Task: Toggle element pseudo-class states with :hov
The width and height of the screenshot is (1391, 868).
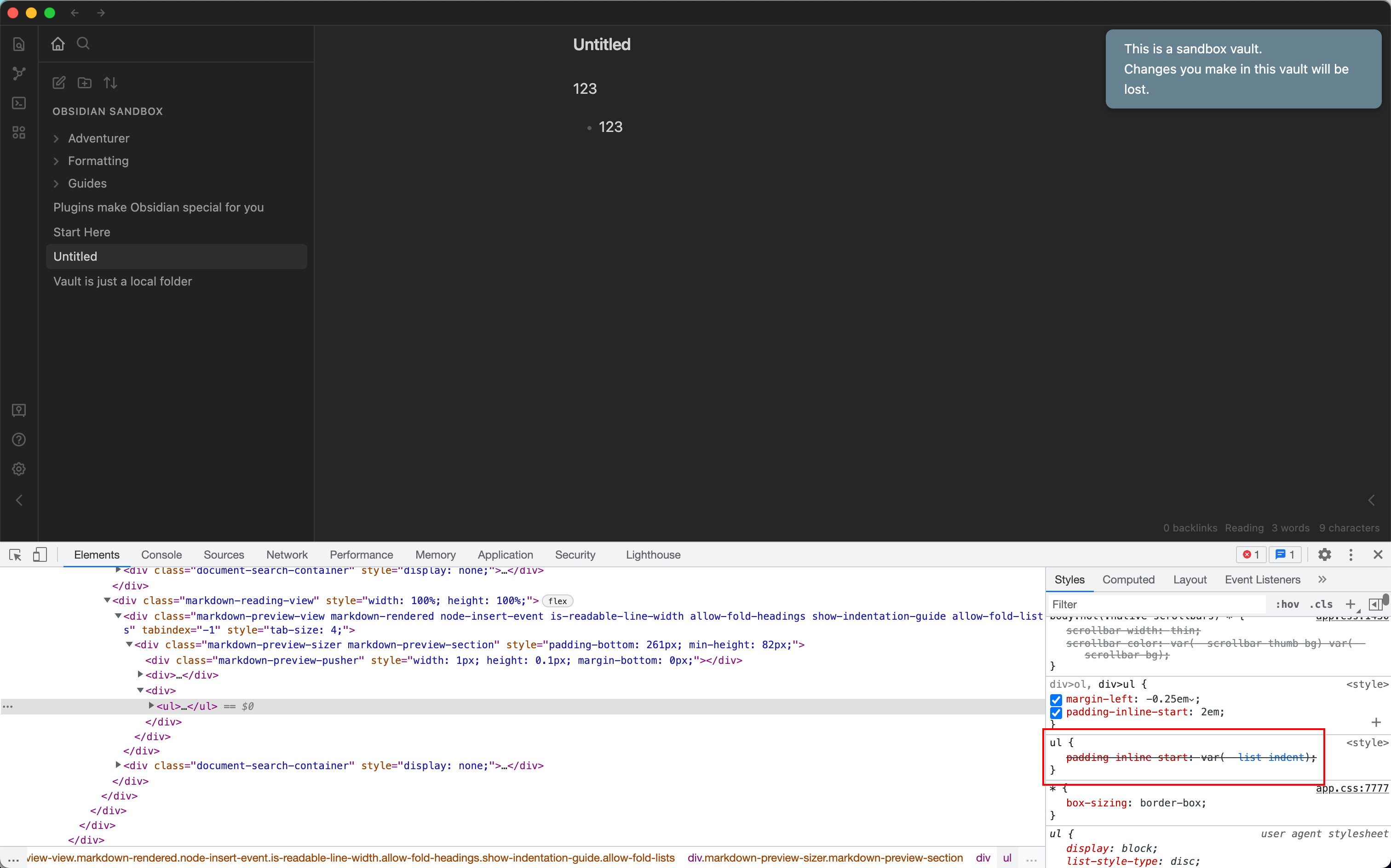Action: [1287, 604]
